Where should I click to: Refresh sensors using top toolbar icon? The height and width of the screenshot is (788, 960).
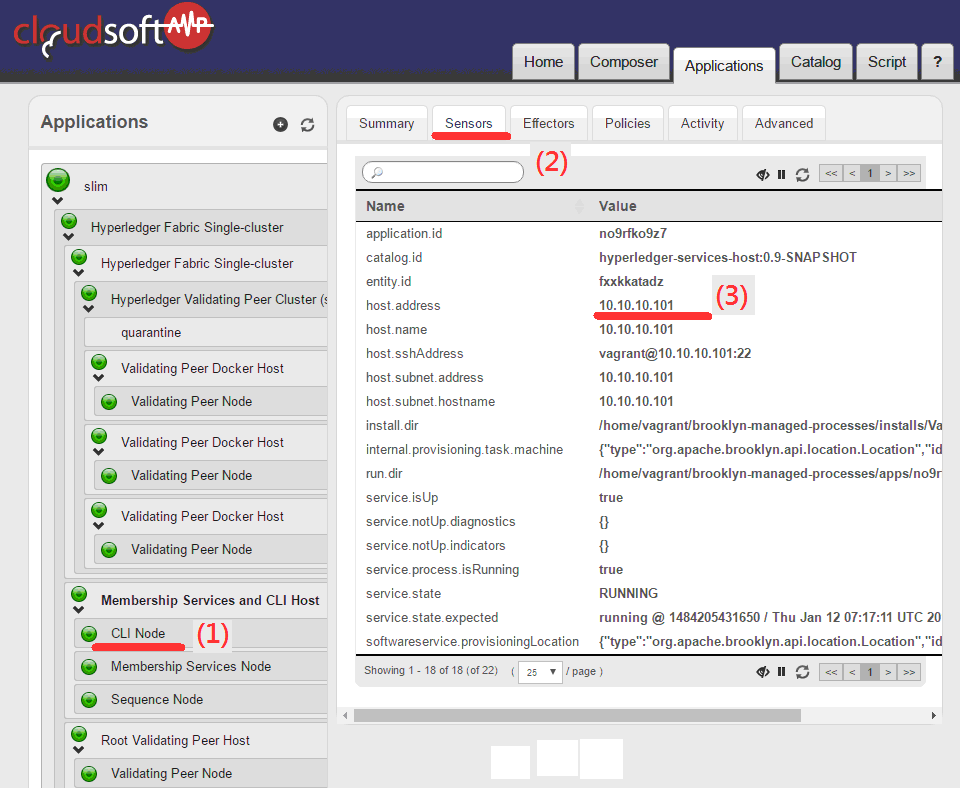pos(802,174)
